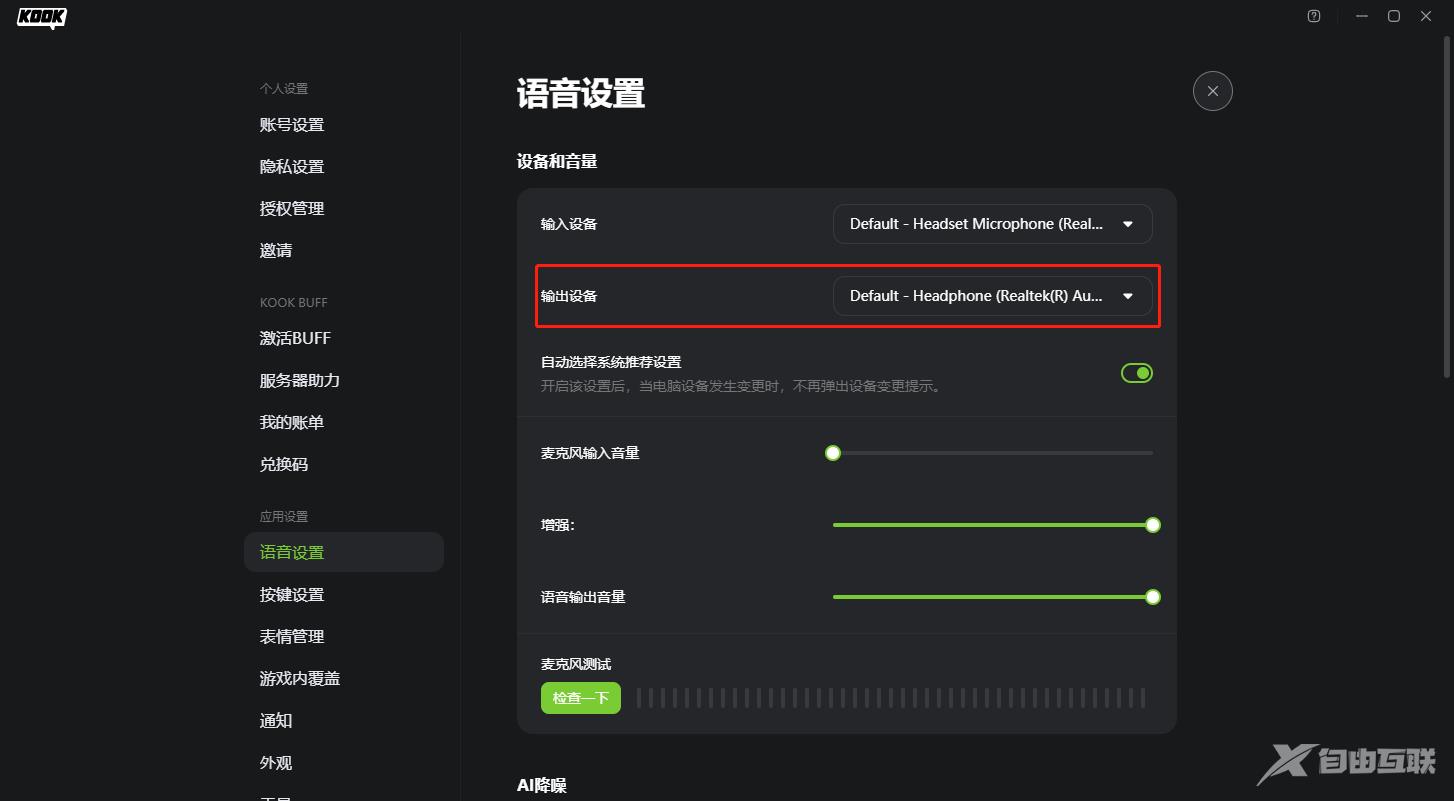Click the 增强 slider handle
Image resolution: width=1454 pixels, height=801 pixels.
point(1153,525)
